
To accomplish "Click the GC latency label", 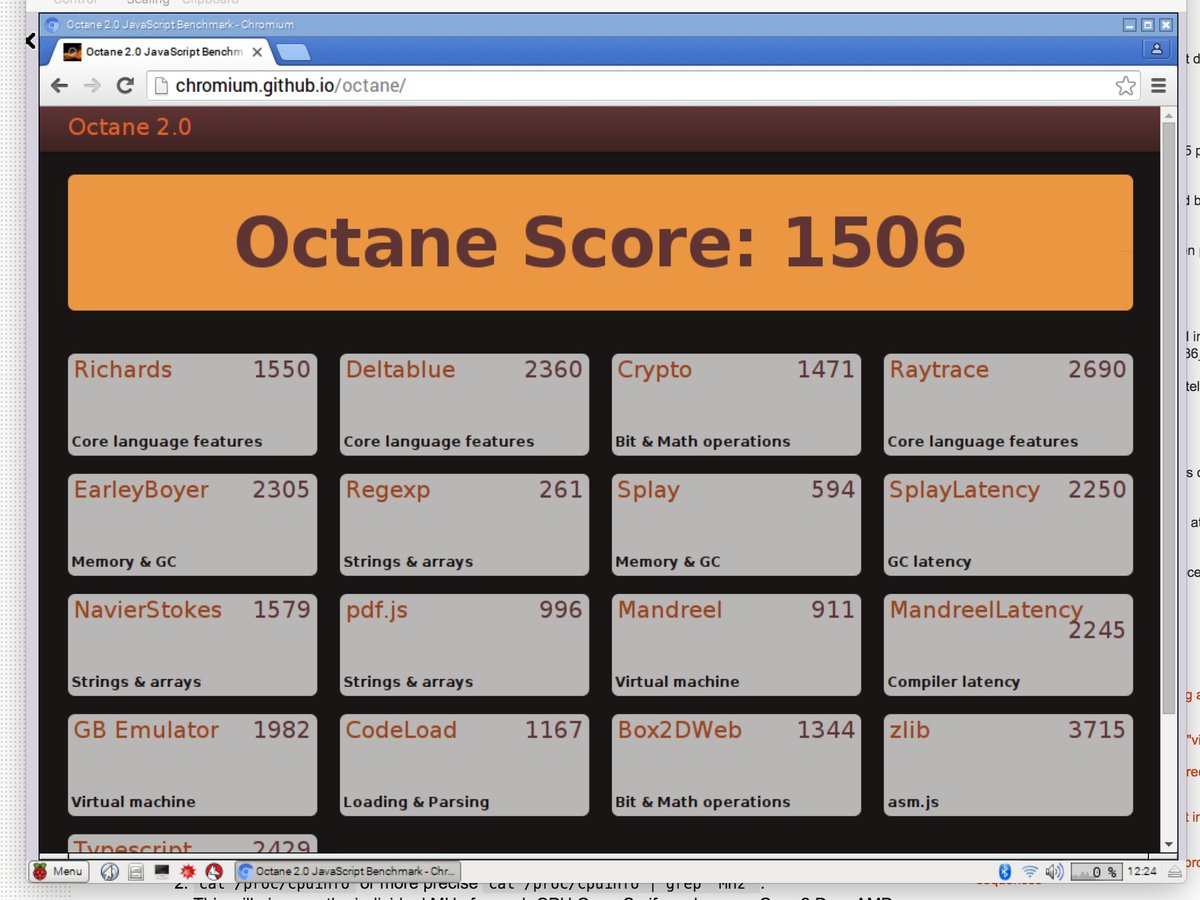I will click(x=929, y=562).
